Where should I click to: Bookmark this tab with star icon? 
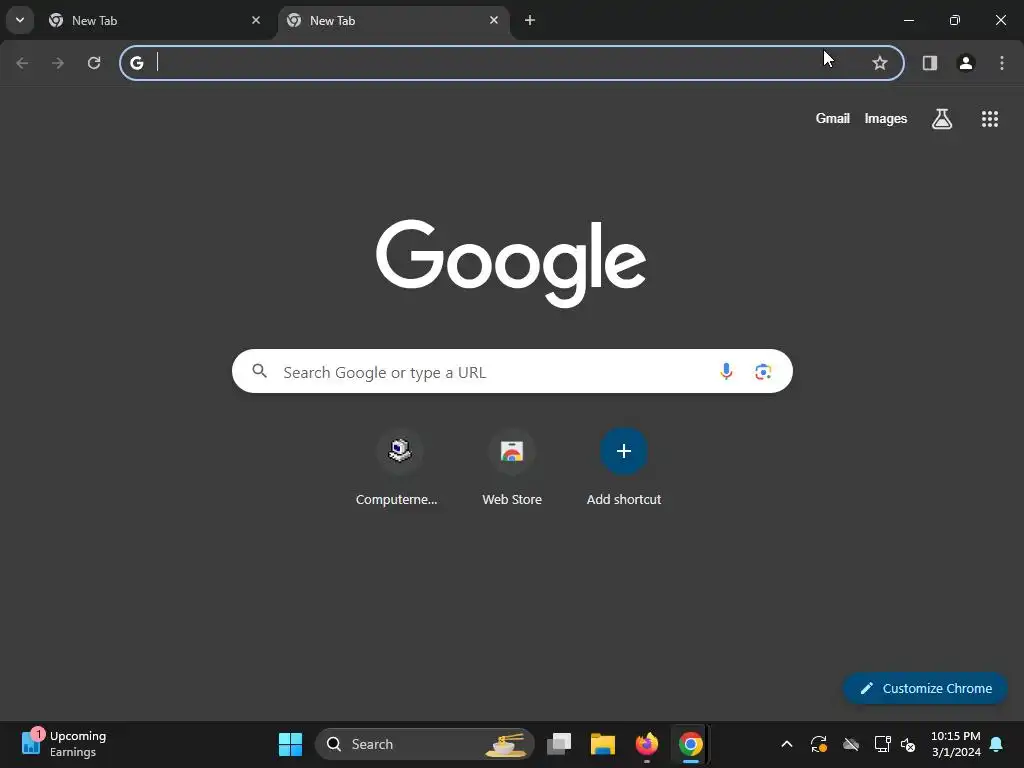(880, 63)
